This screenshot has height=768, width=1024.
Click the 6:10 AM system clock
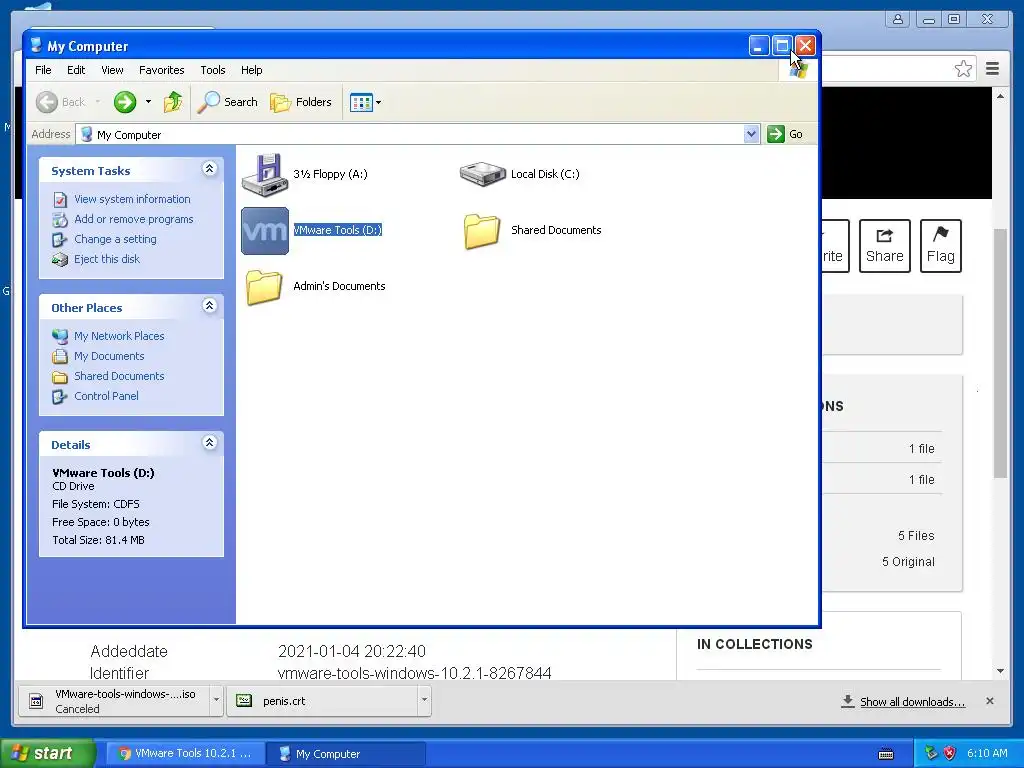[x=987, y=753]
